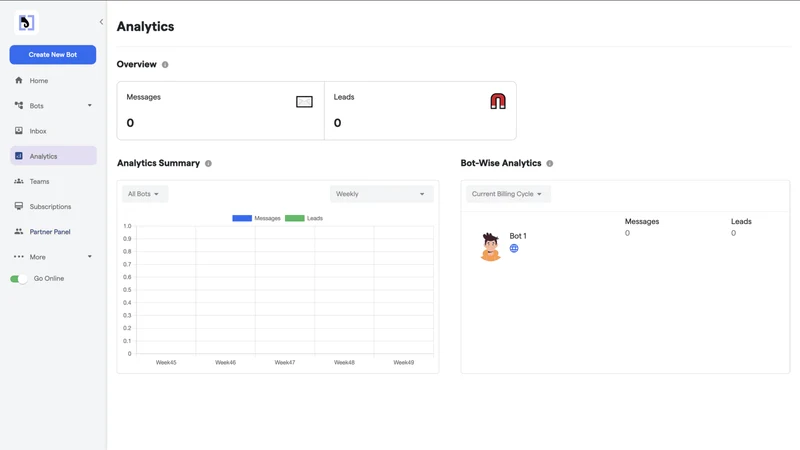800x450 pixels.
Task: Select Analytics in the sidebar
Action: tap(53, 156)
